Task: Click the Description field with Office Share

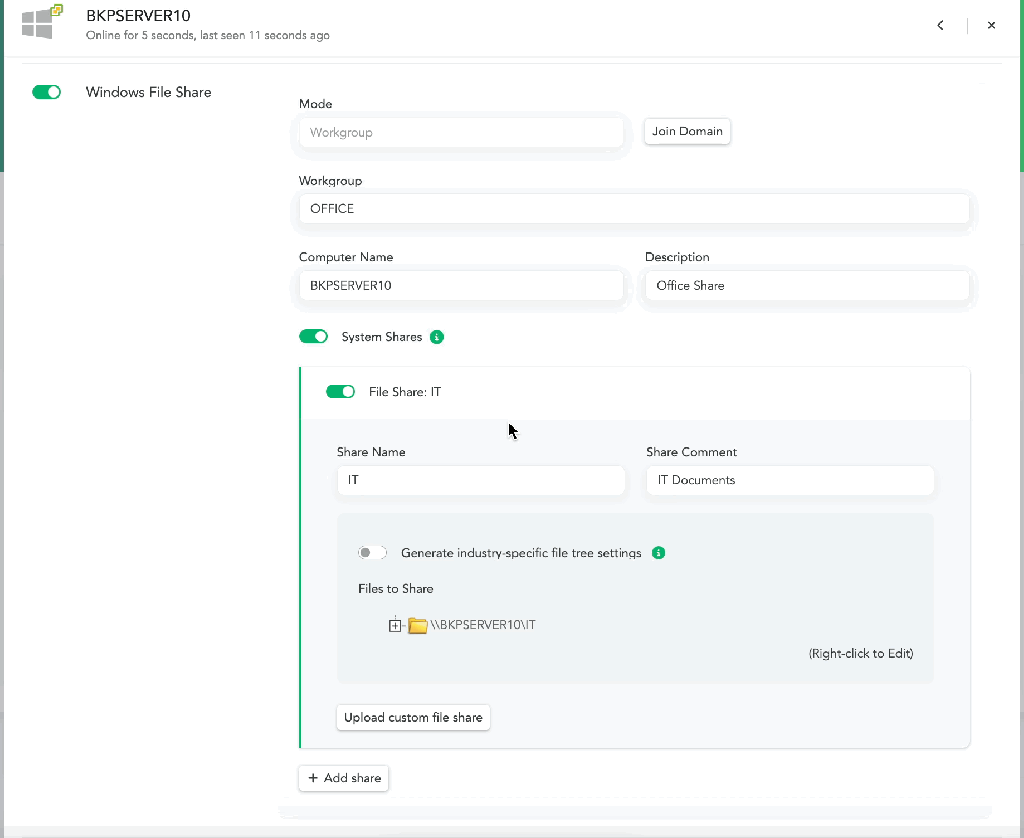Action: coord(807,286)
